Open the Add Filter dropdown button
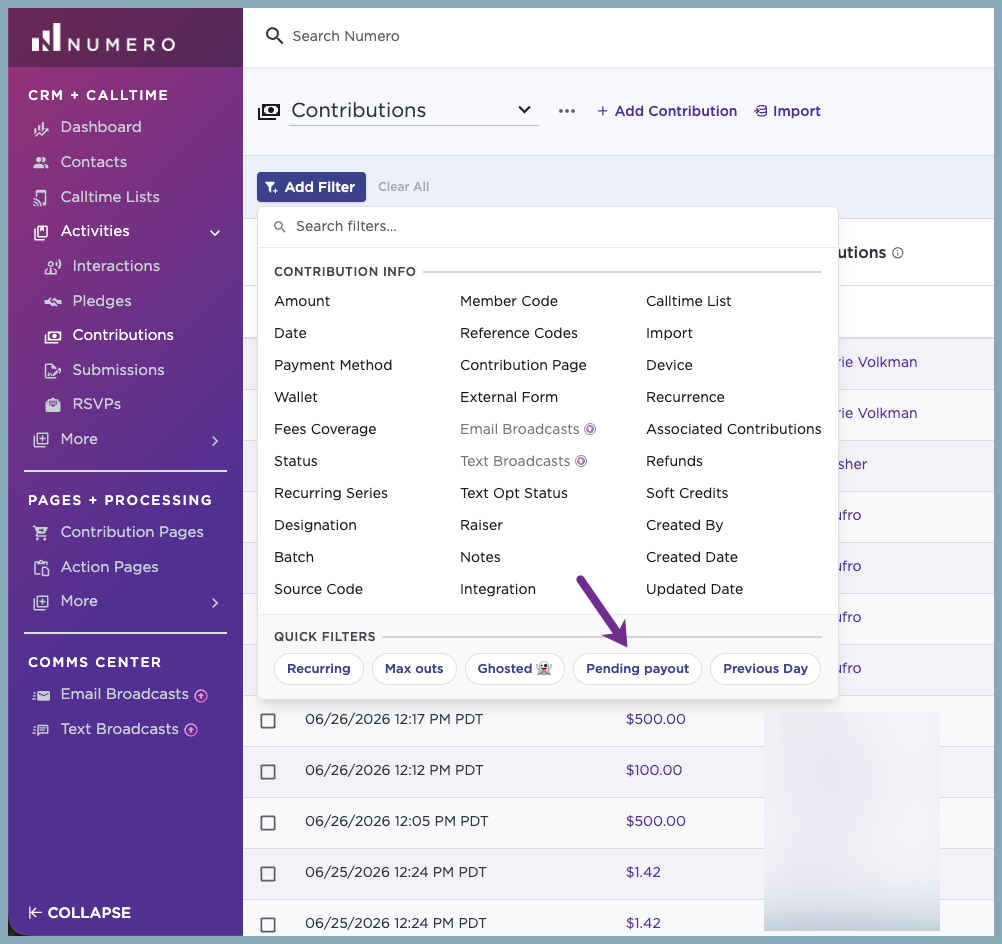Viewport: 1002px width, 944px height. coord(311,187)
